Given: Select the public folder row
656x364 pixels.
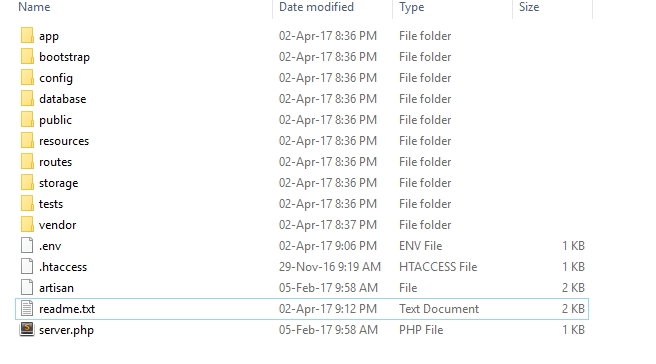Looking at the screenshot, I should pos(302,120).
